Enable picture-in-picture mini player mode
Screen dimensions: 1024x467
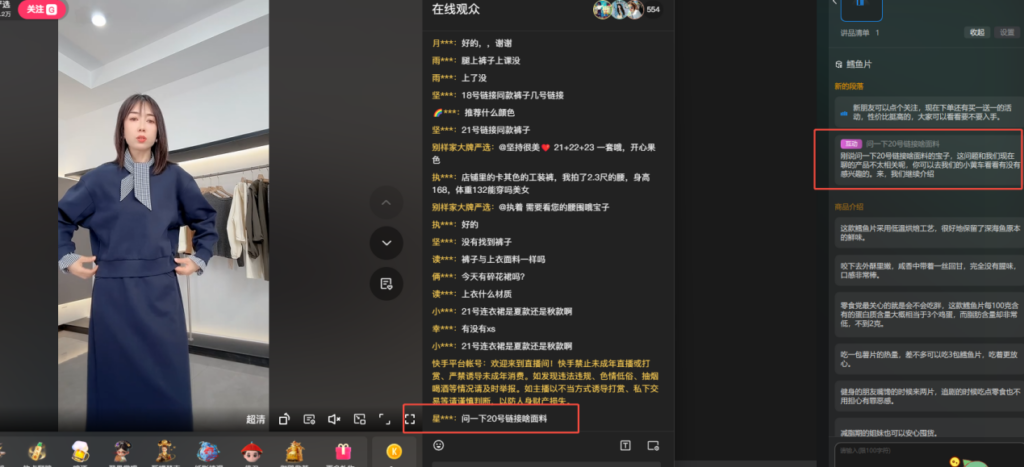tap(360, 419)
